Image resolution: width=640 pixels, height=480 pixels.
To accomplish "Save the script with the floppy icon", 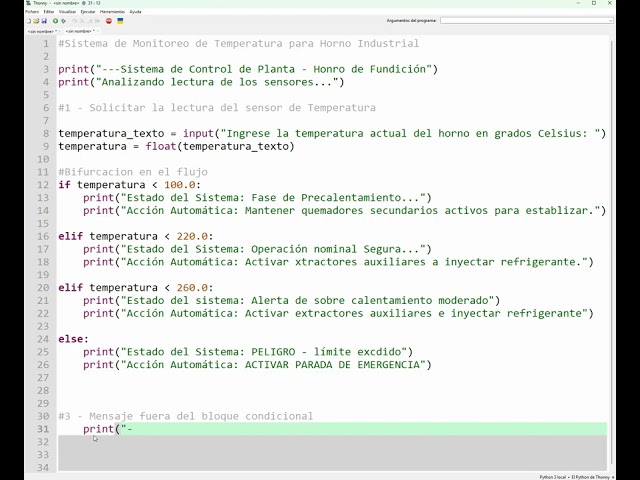I will pyautogui.click(x=44, y=21).
